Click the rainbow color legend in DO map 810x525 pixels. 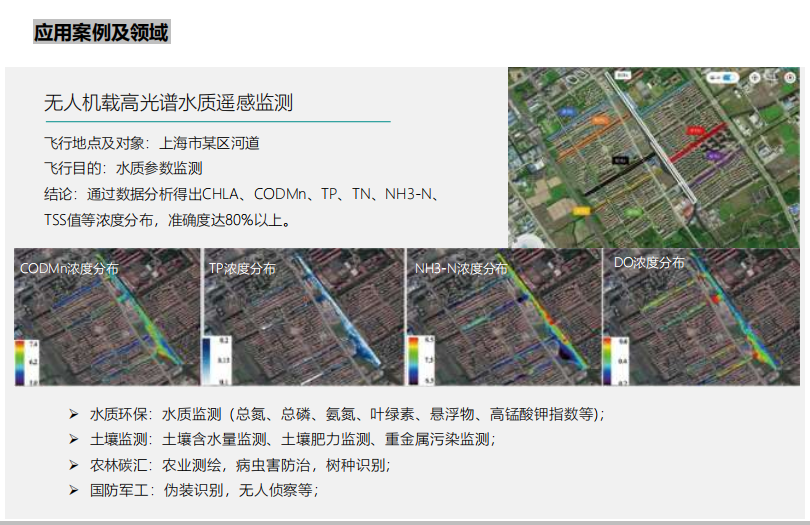(608, 362)
